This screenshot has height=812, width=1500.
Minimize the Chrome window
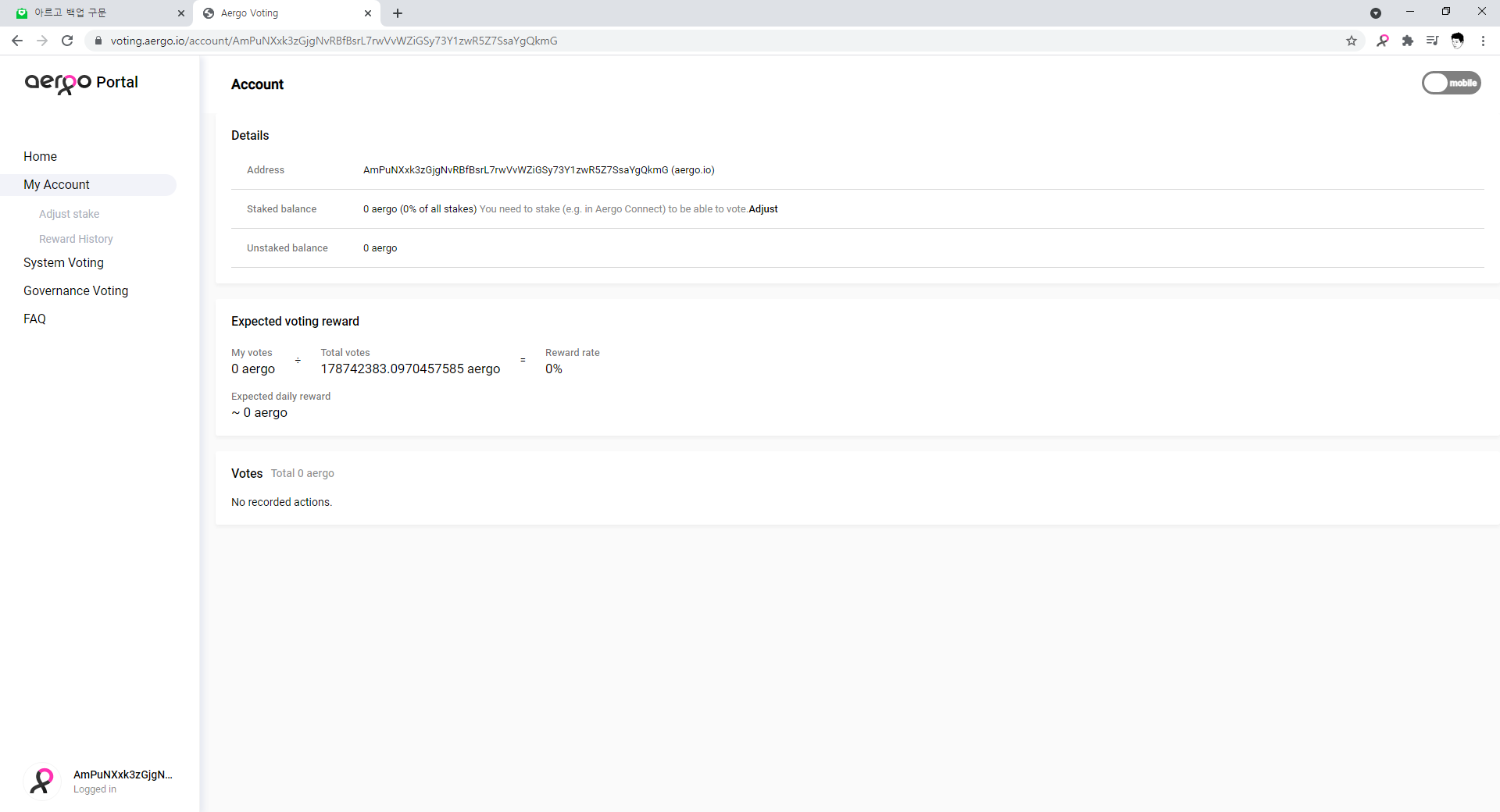[x=1410, y=12]
